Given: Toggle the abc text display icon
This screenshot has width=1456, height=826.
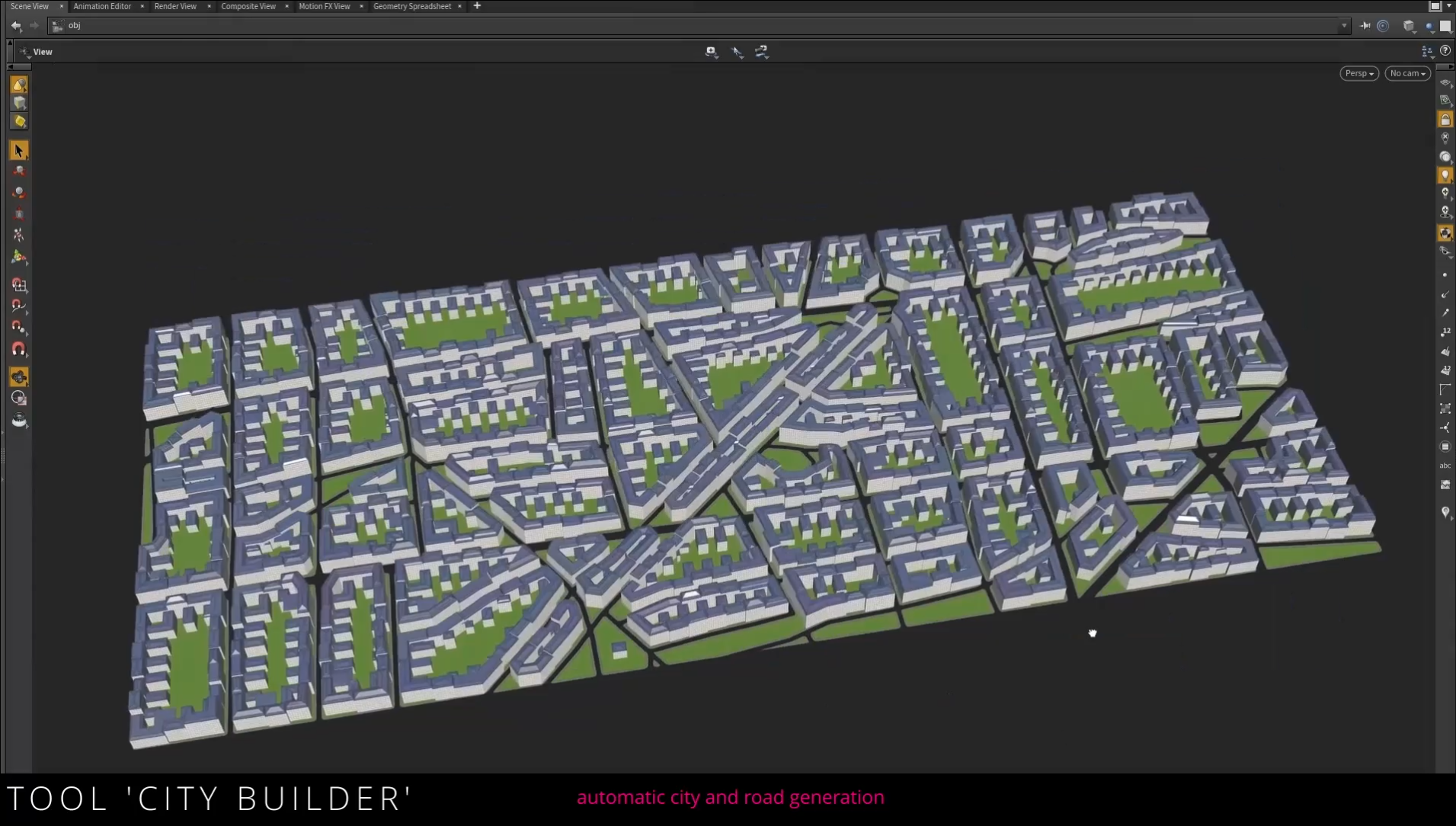Looking at the screenshot, I should pos(1445,466).
